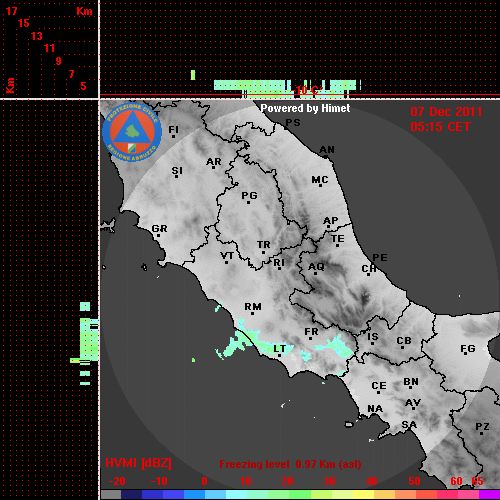Click the RM city marker on map

tap(252, 313)
